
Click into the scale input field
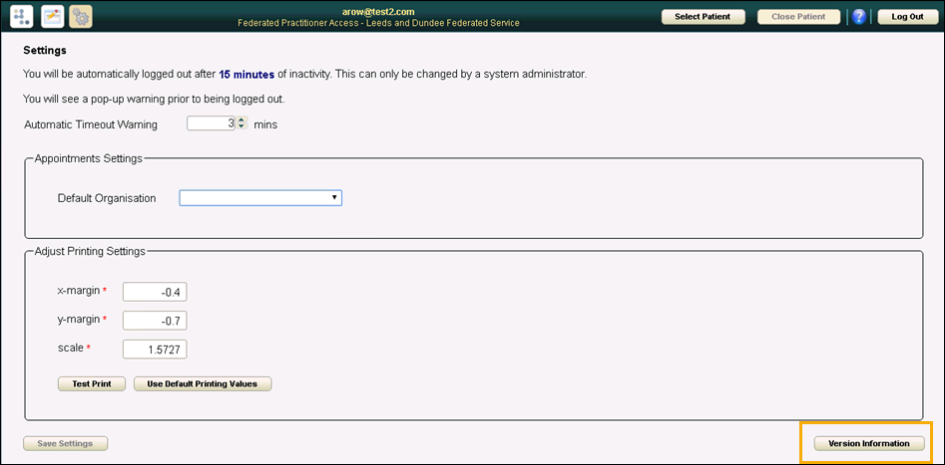tap(155, 349)
